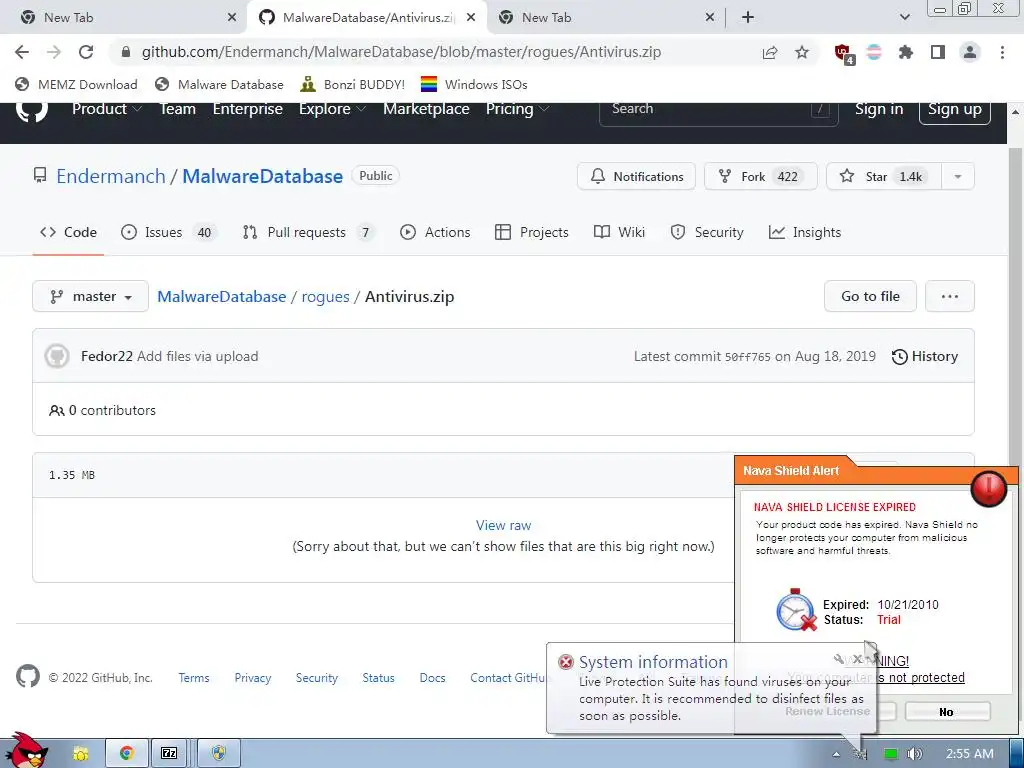Bookmark this page with the star icon

tap(802, 52)
